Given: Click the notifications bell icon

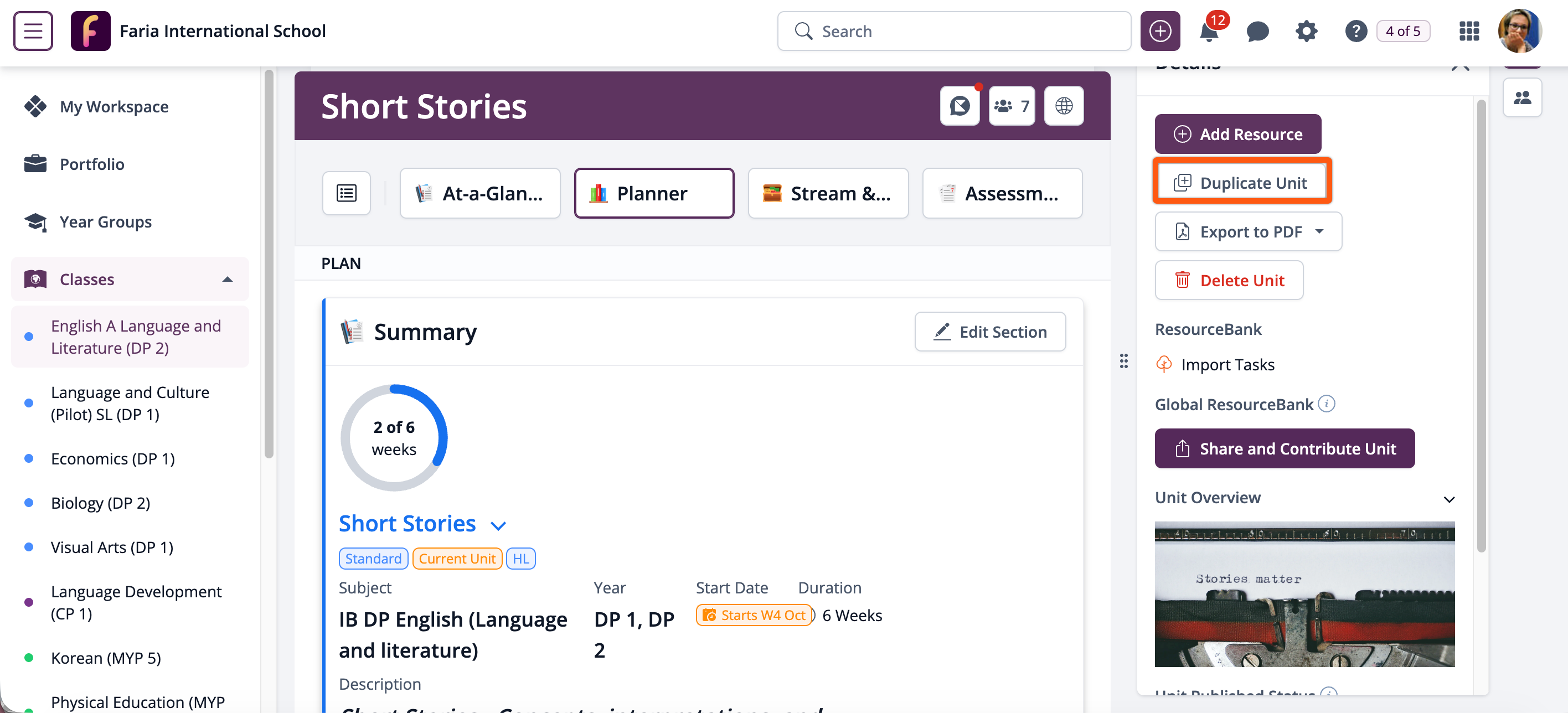Looking at the screenshot, I should tap(1208, 31).
